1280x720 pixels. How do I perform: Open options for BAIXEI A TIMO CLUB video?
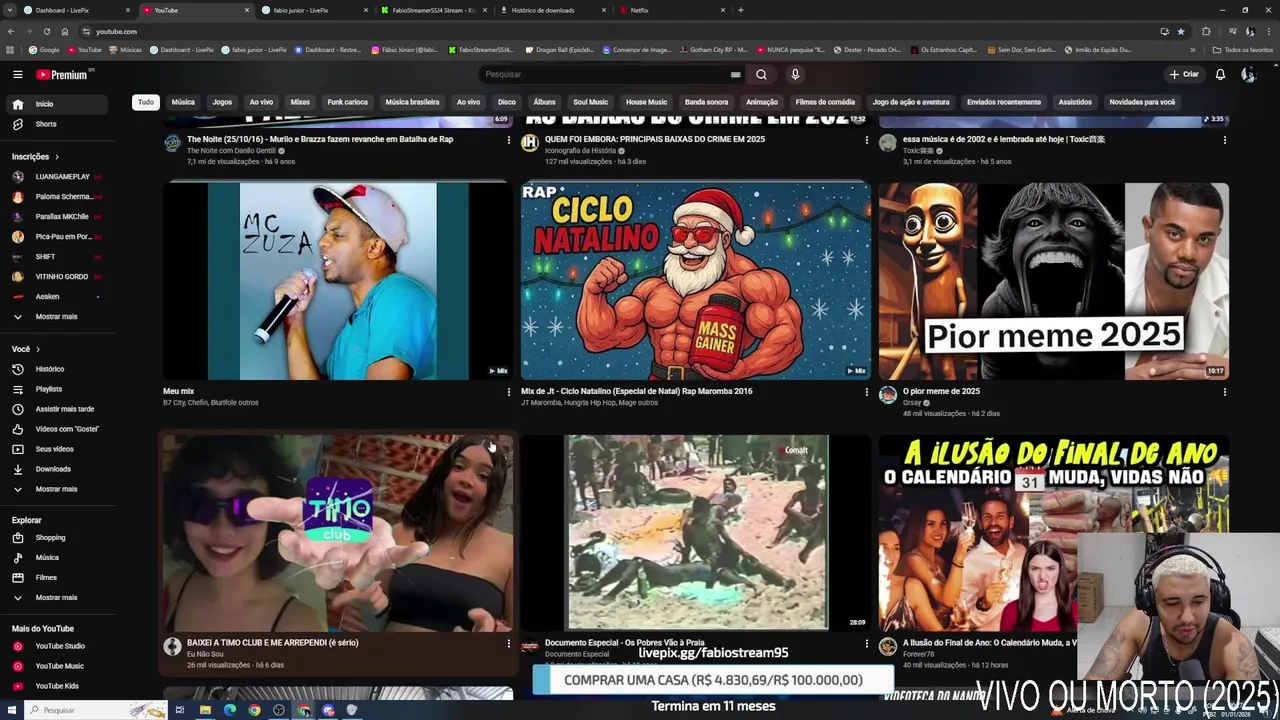click(x=508, y=644)
